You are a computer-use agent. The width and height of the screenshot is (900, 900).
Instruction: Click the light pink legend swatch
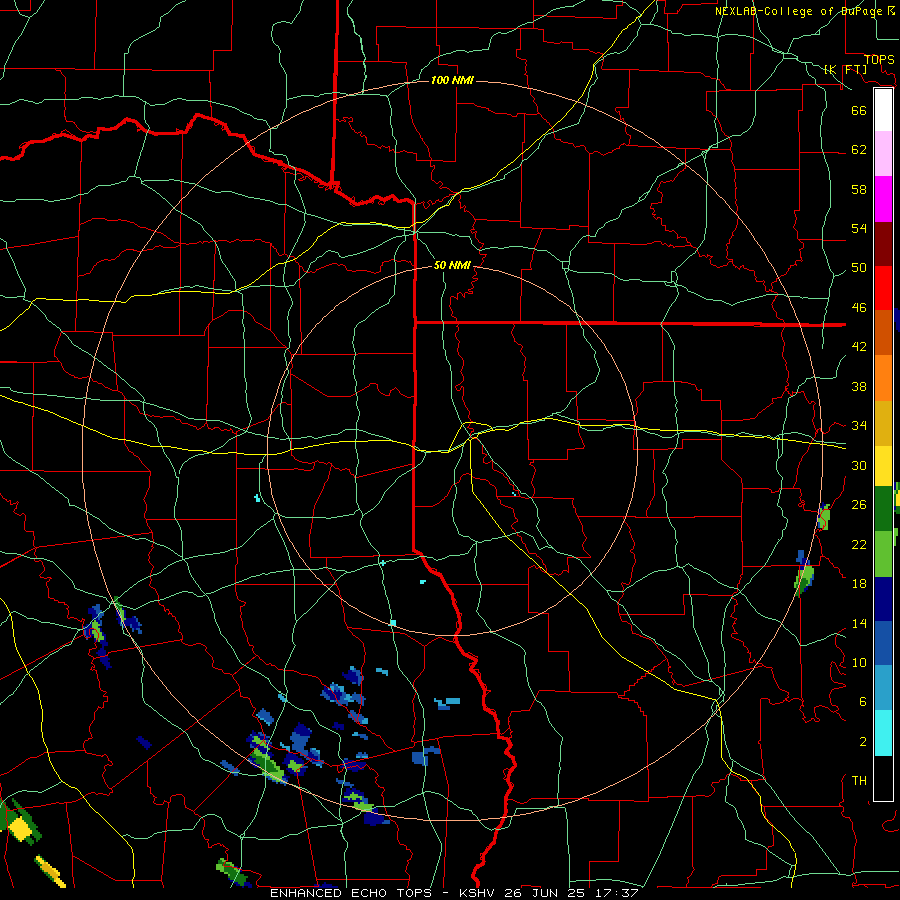point(883,154)
